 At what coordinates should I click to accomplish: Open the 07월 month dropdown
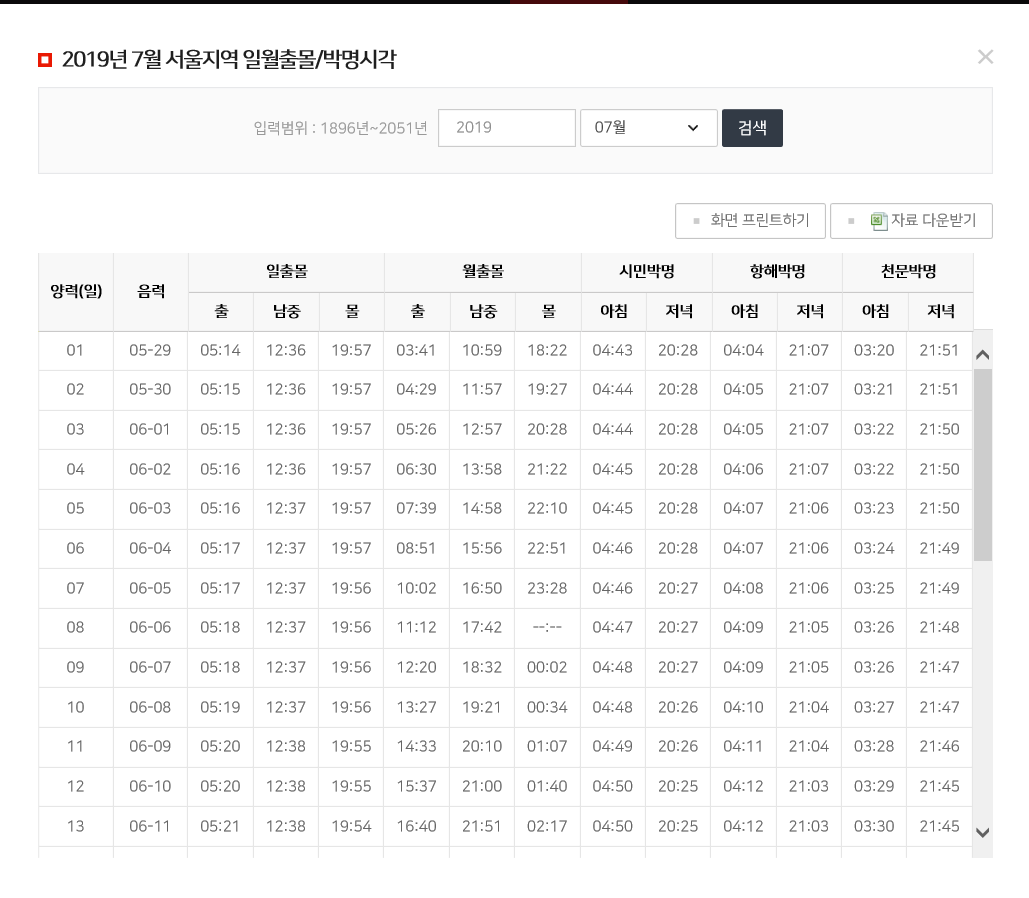coord(648,128)
